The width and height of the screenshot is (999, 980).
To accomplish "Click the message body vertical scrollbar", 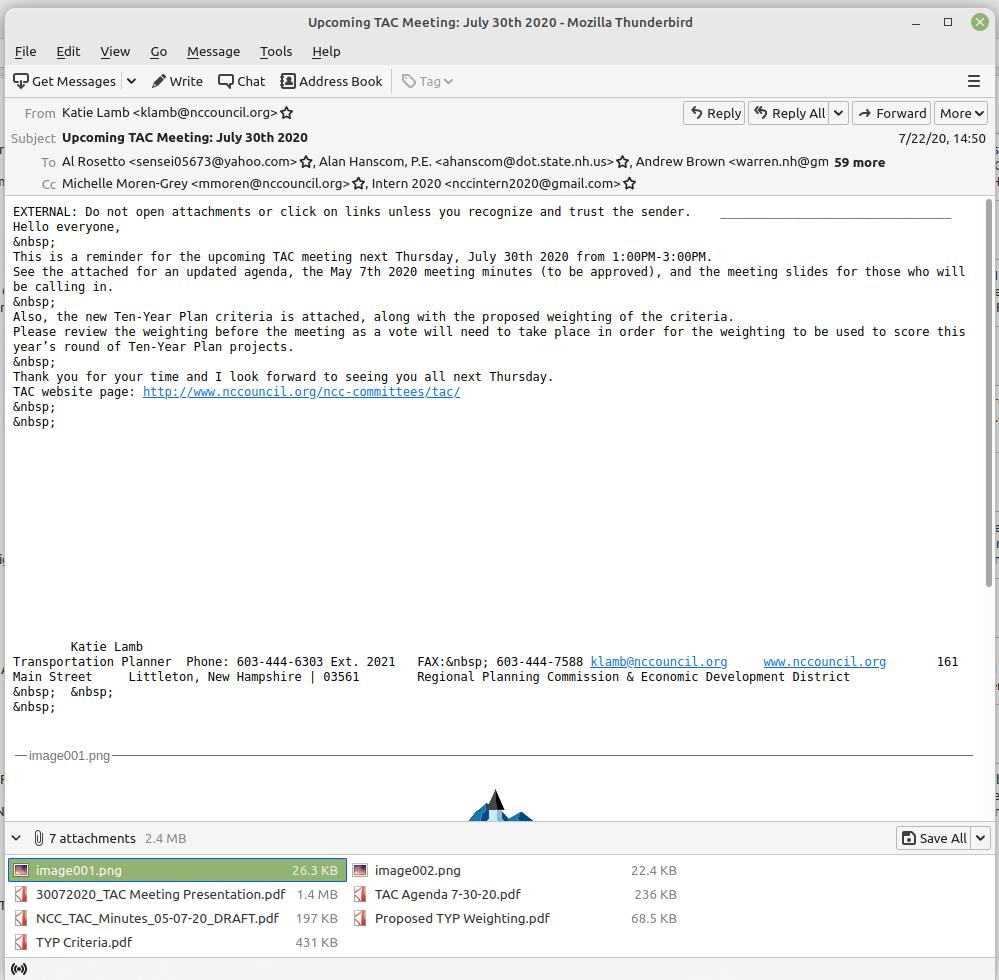I will [990, 400].
